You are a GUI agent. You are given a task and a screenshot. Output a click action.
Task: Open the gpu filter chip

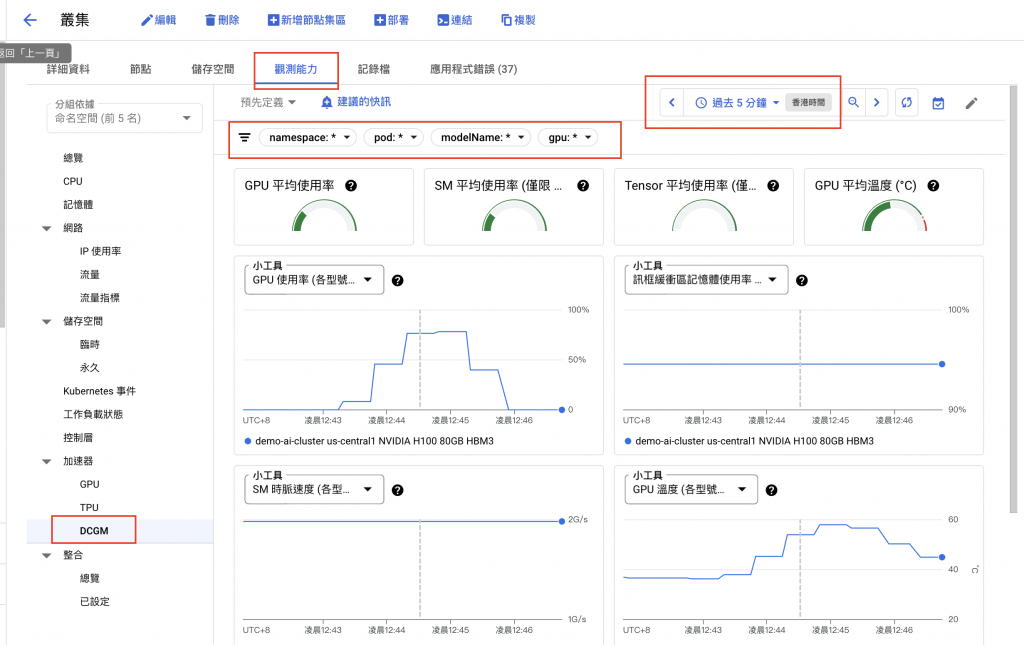[x=568, y=138]
